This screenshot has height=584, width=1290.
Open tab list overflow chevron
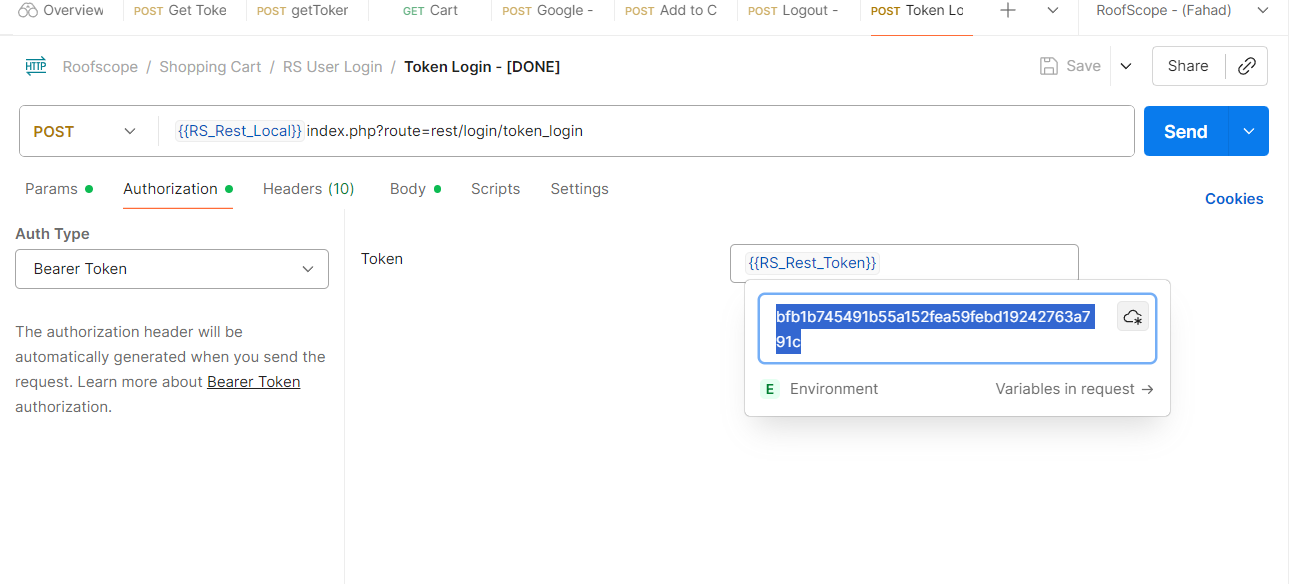(1053, 11)
